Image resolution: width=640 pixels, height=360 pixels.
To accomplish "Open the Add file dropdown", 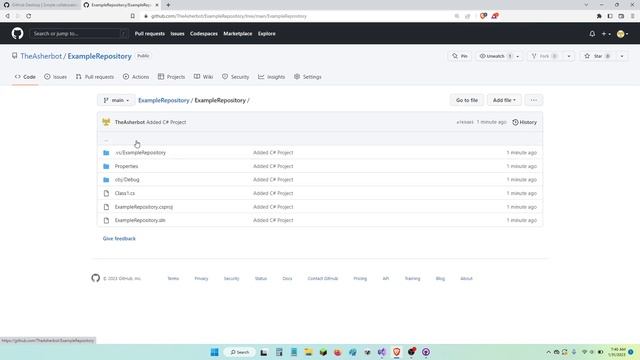I will click(504, 100).
